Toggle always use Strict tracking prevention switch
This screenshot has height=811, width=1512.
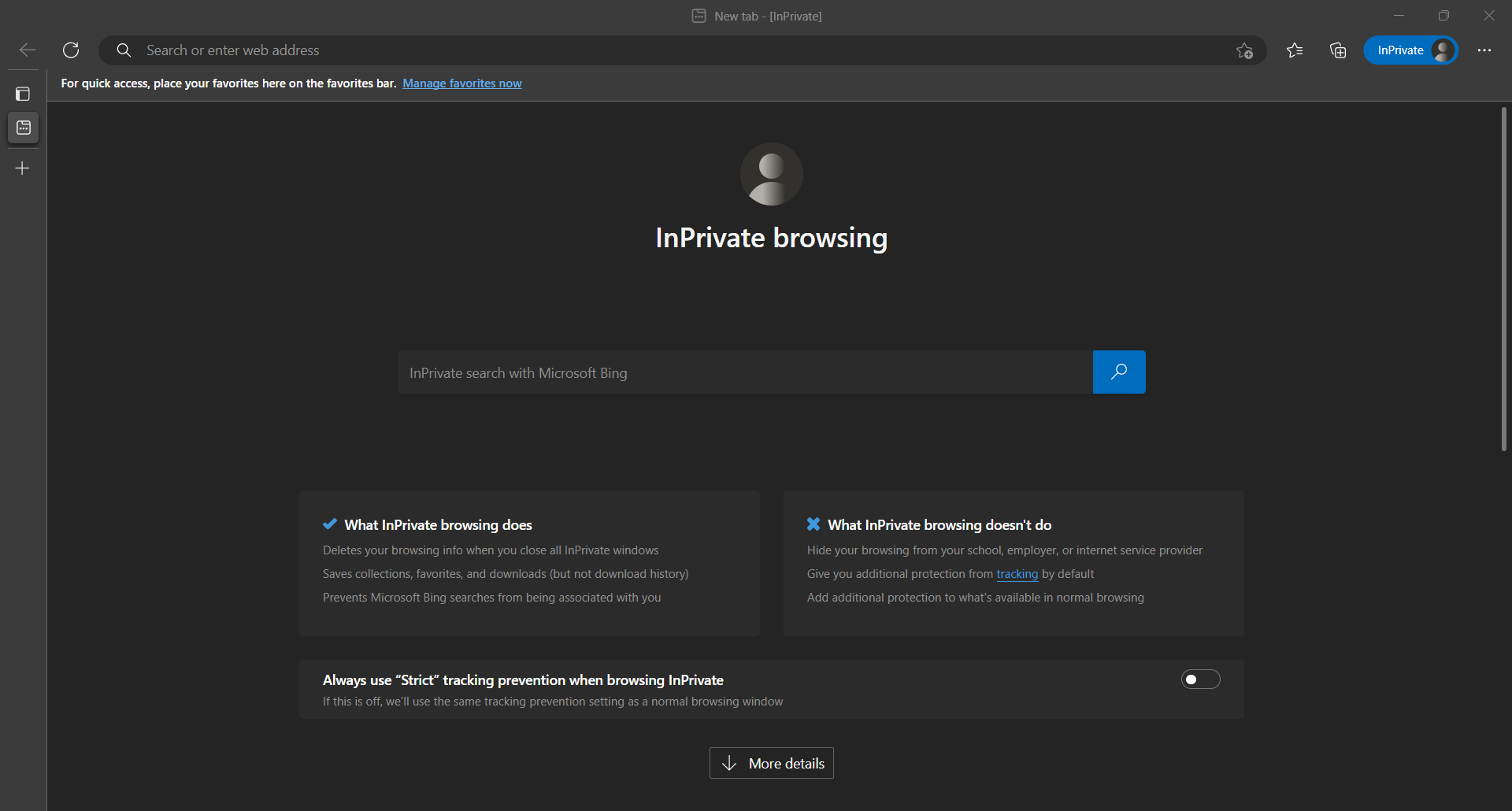(x=1200, y=680)
